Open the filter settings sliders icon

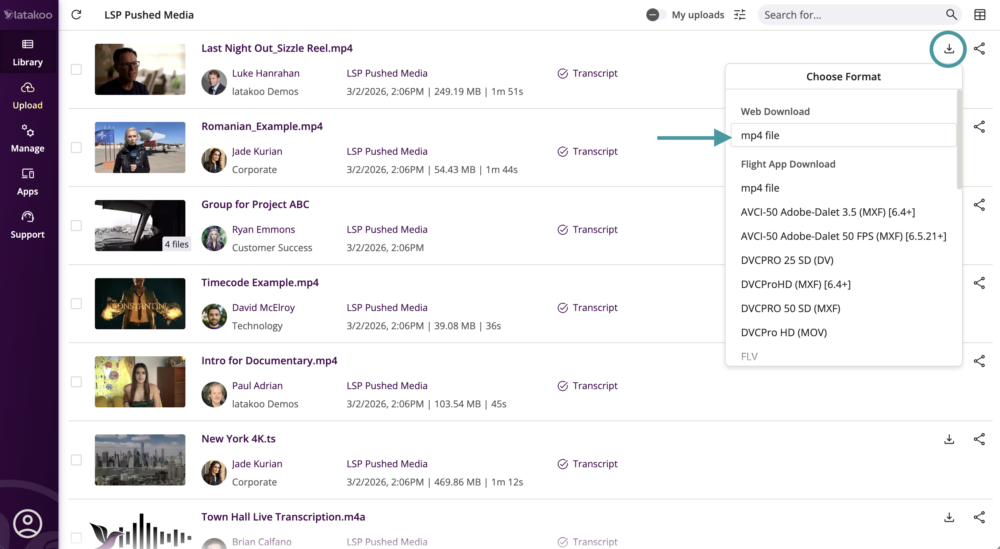(740, 15)
